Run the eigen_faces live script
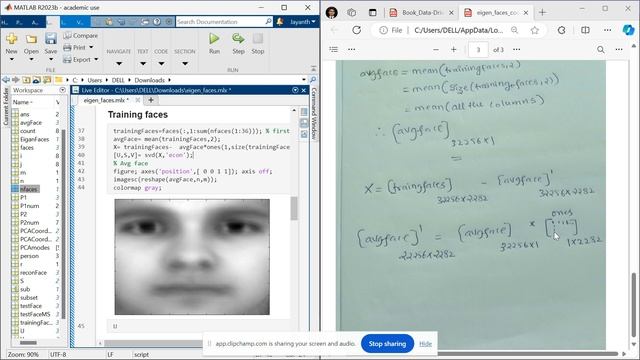Viewport: 640px width, 360px height. [x=214, y=39]
